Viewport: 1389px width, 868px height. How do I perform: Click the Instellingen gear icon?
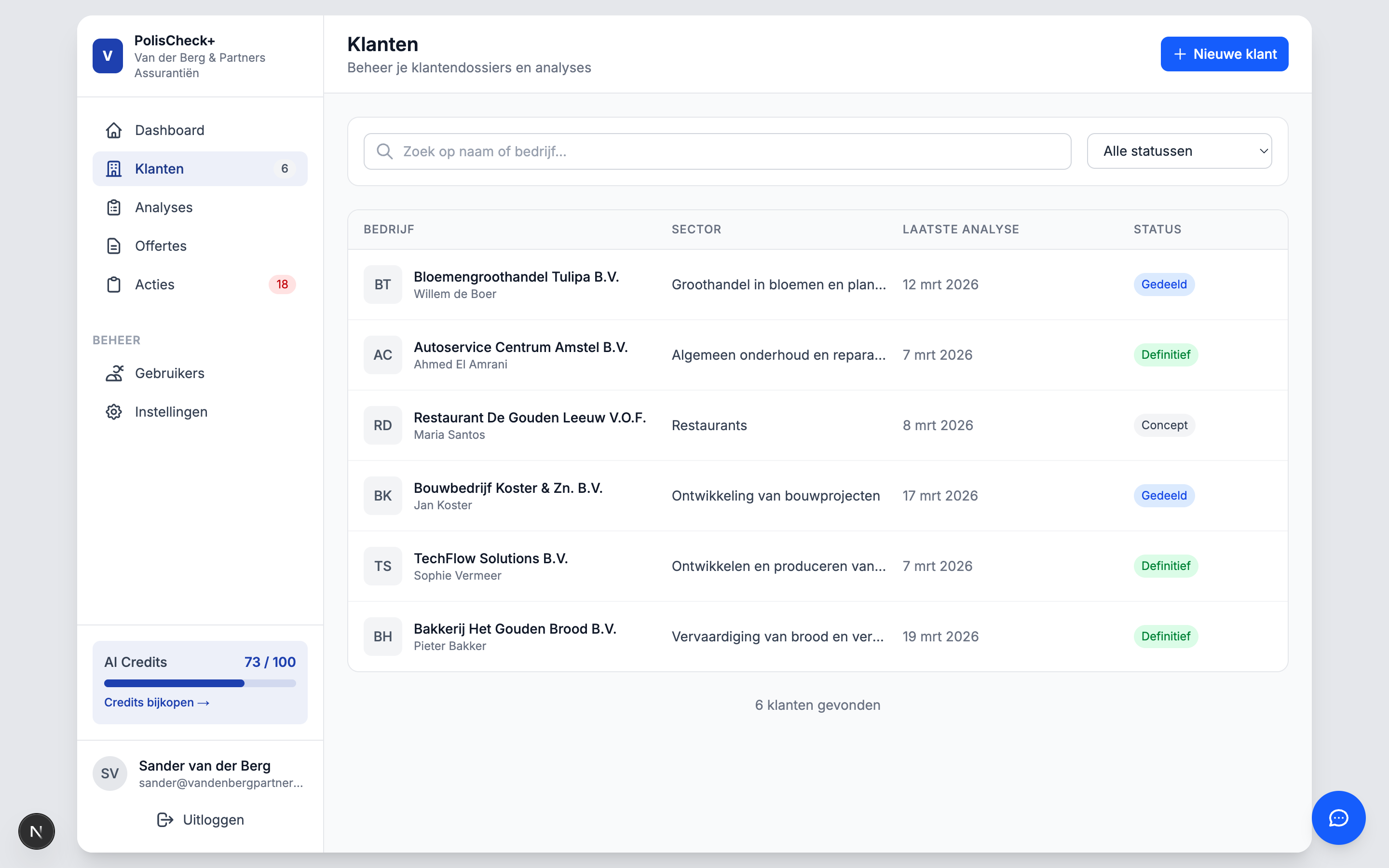coord(114,412)
